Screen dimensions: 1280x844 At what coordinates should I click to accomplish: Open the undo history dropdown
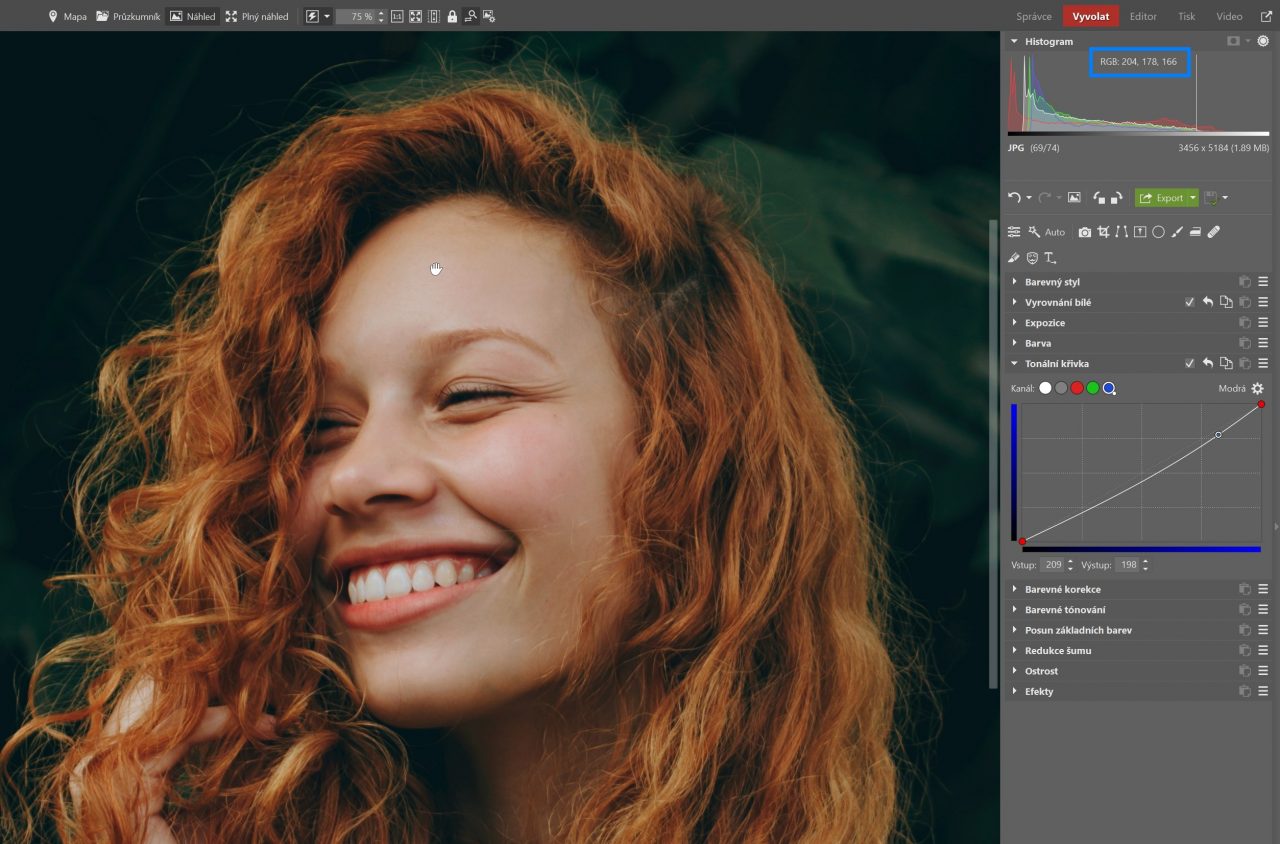coord(1028,198)
